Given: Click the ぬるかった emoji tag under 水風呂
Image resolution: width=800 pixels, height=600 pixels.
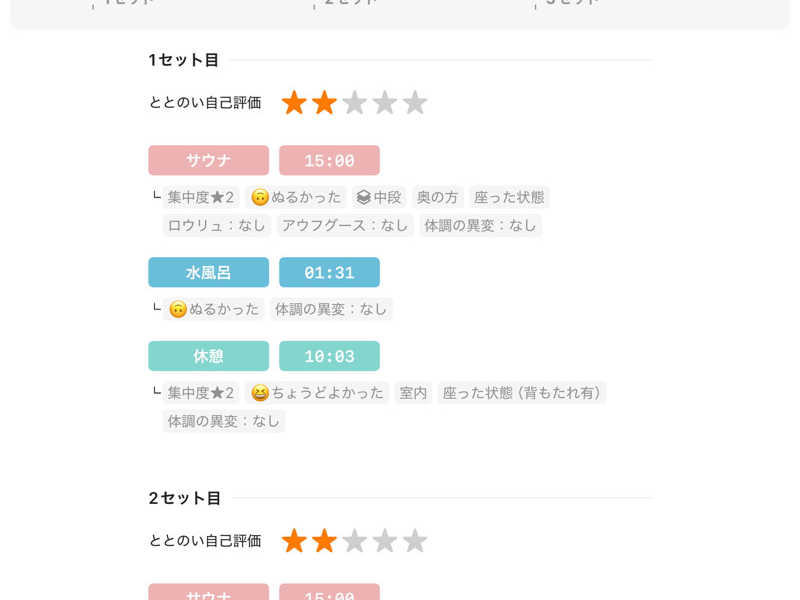Looking at the screenshot, I should [x=215, y=309].
